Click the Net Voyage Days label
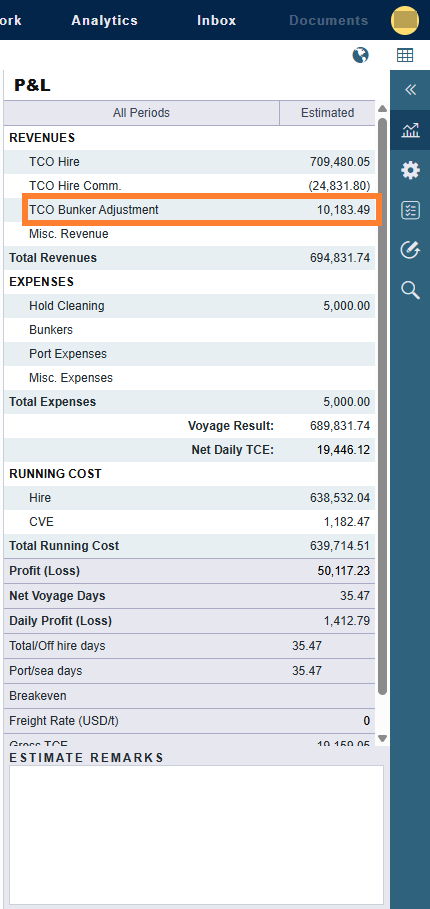This screenshot has width=430, height=909. (57, 595)
